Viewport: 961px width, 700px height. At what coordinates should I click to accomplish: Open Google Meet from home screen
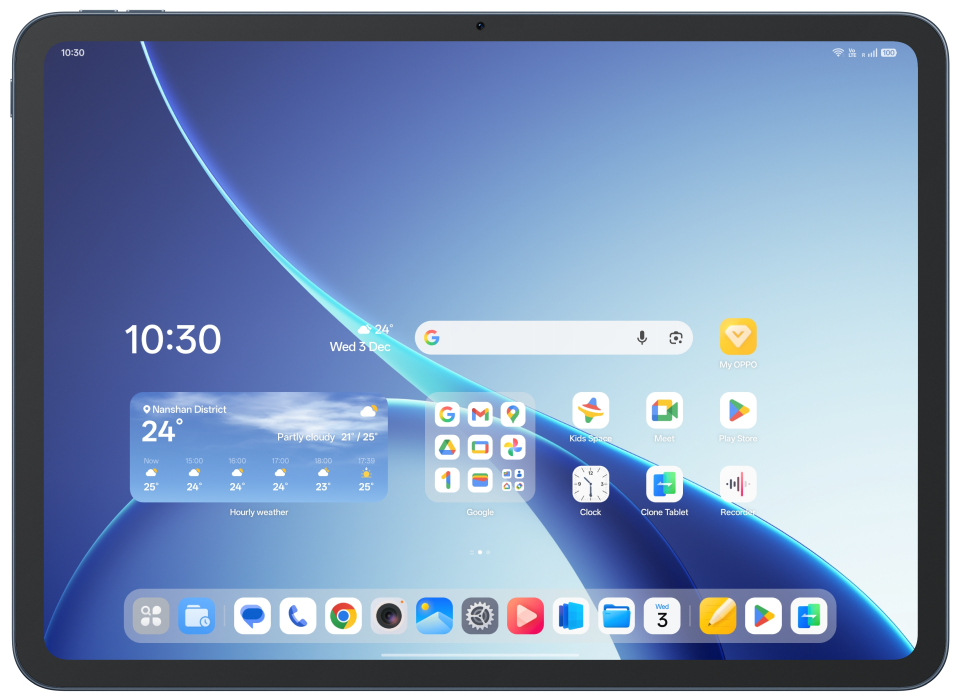point(664,411)
